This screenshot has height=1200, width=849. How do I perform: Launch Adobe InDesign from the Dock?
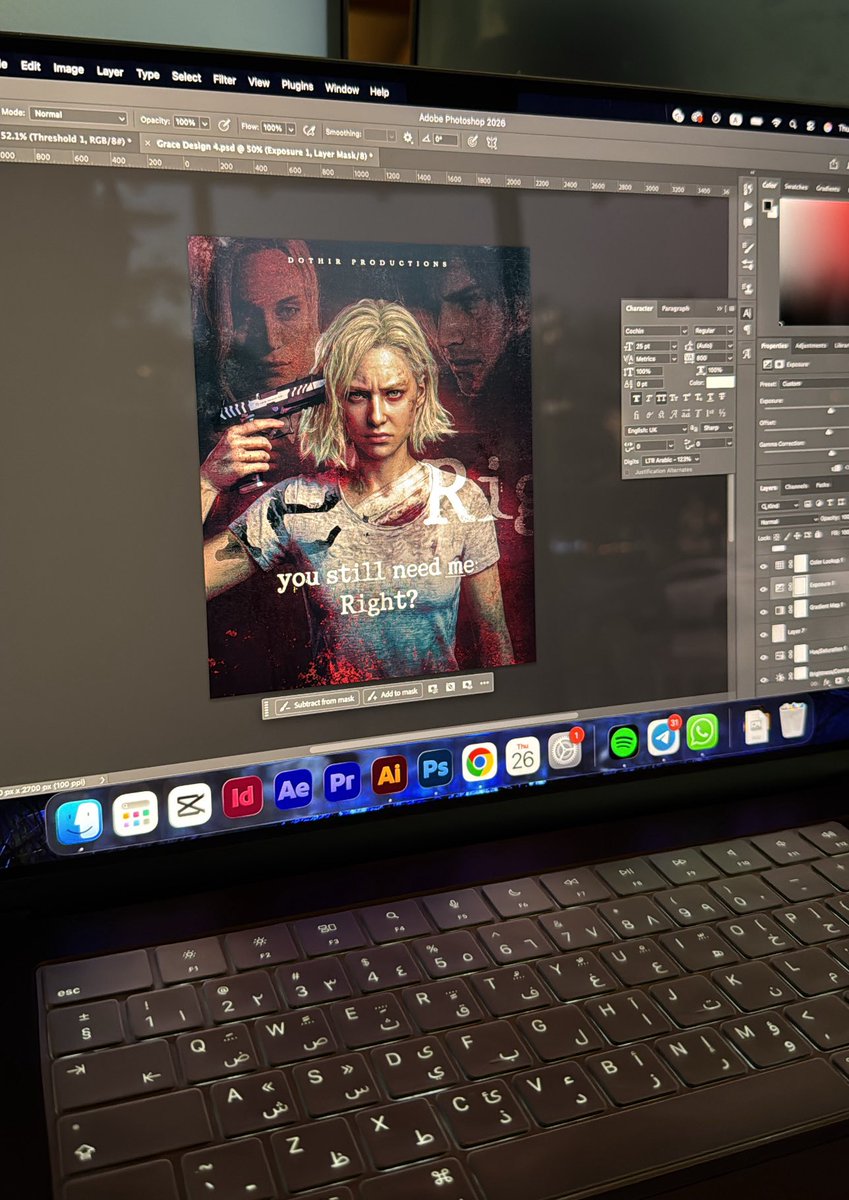pos(242,795)
